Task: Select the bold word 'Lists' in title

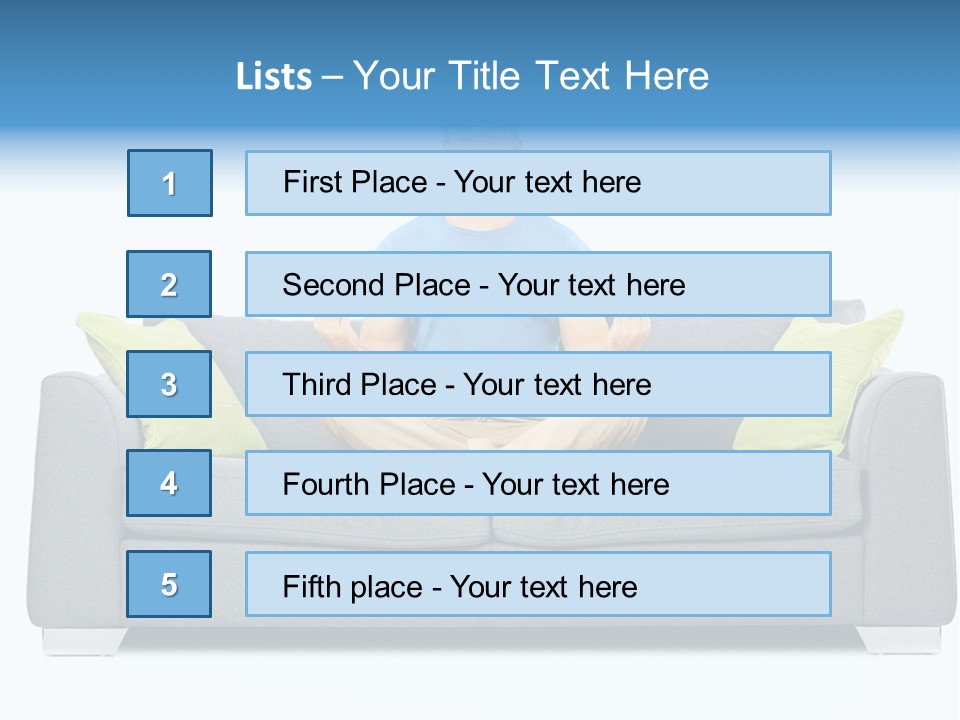Action: tap(273, 77)
